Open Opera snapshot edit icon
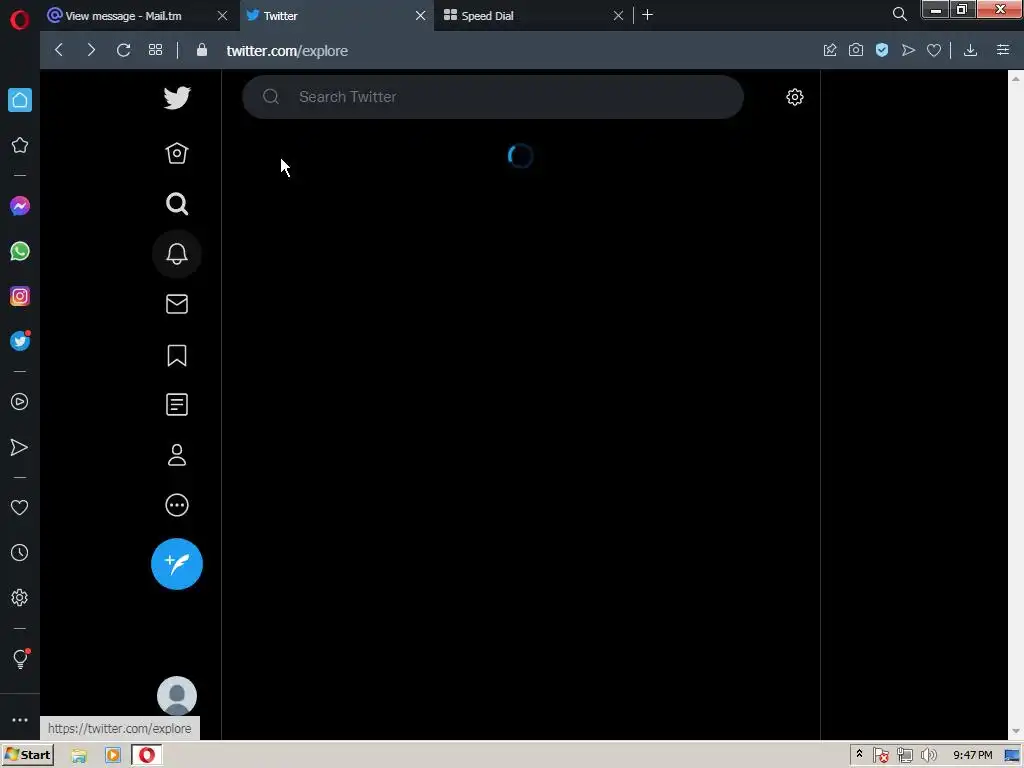1024x768 pixels. point(830,50)
